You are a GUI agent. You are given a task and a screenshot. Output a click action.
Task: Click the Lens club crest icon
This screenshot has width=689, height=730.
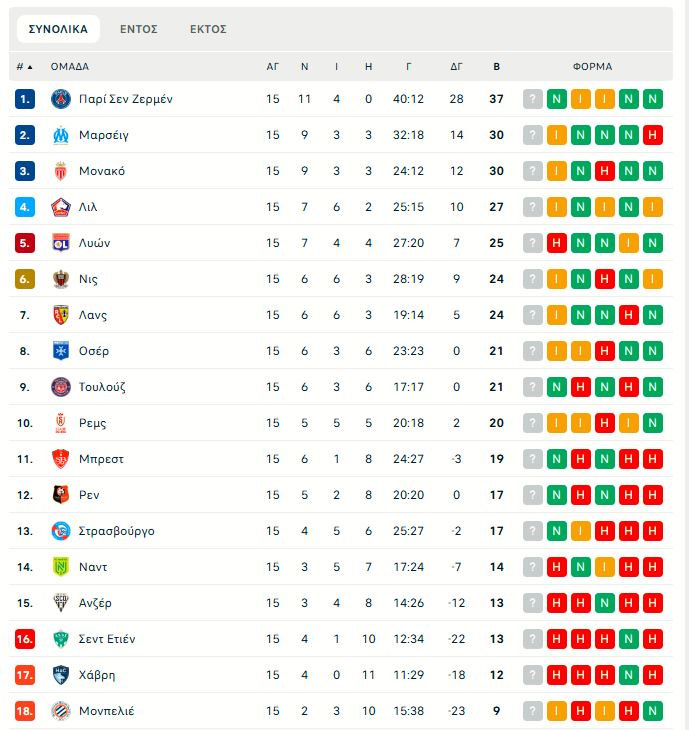tap(60, 315)
